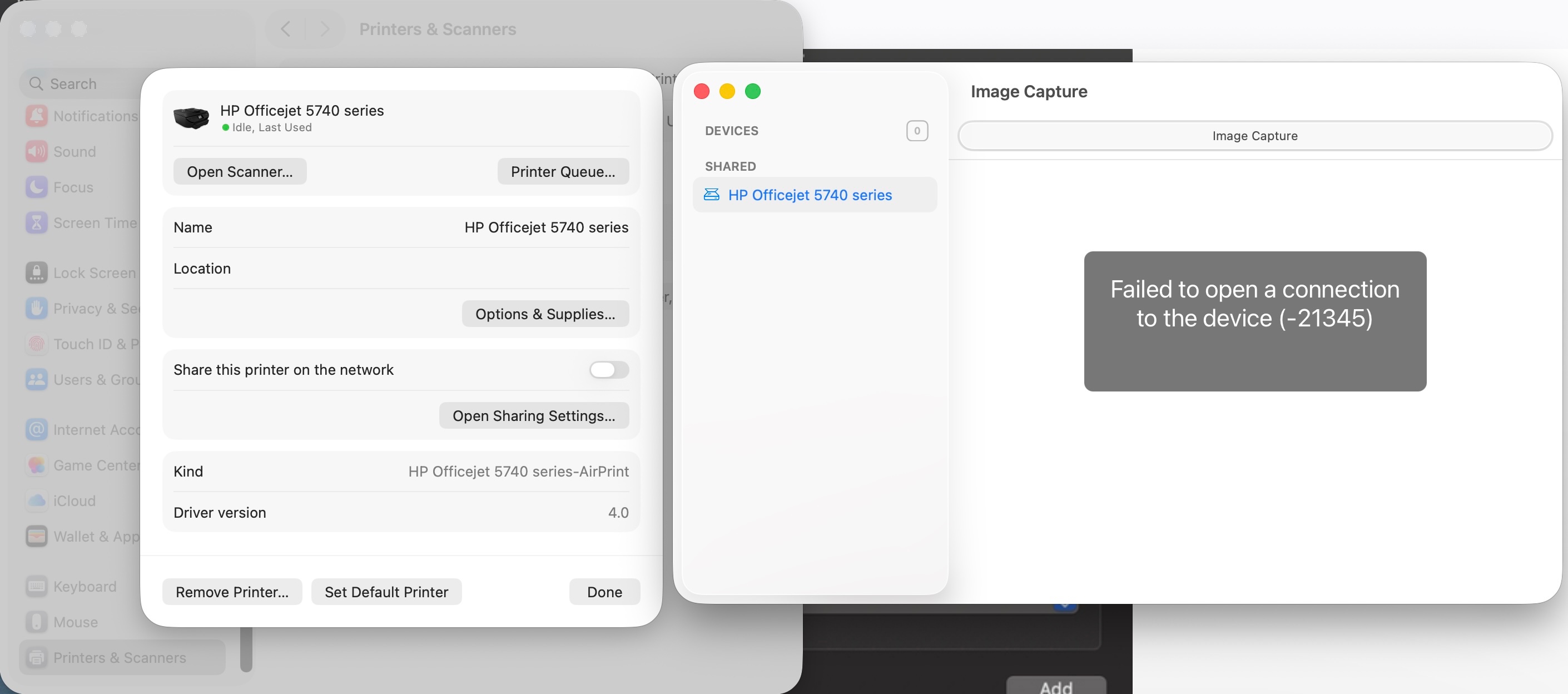The image size is (1568, 694).
Task: Click the Image Capture title bar field
Action: point(1254,136)
